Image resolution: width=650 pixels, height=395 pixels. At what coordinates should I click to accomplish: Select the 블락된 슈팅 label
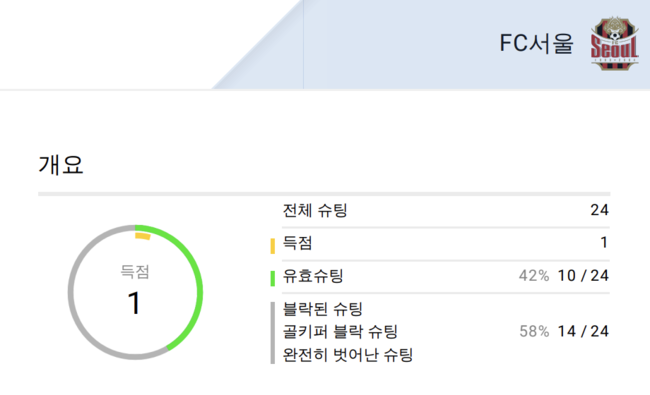tap(323, 309)
